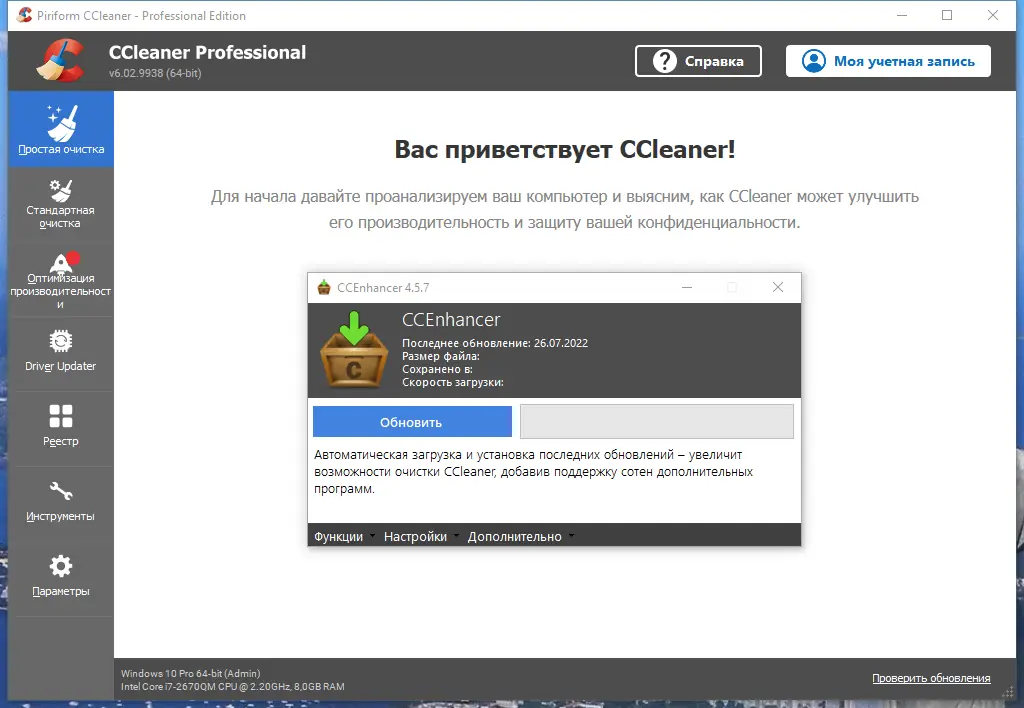Click the Справка button

[698, 61]
